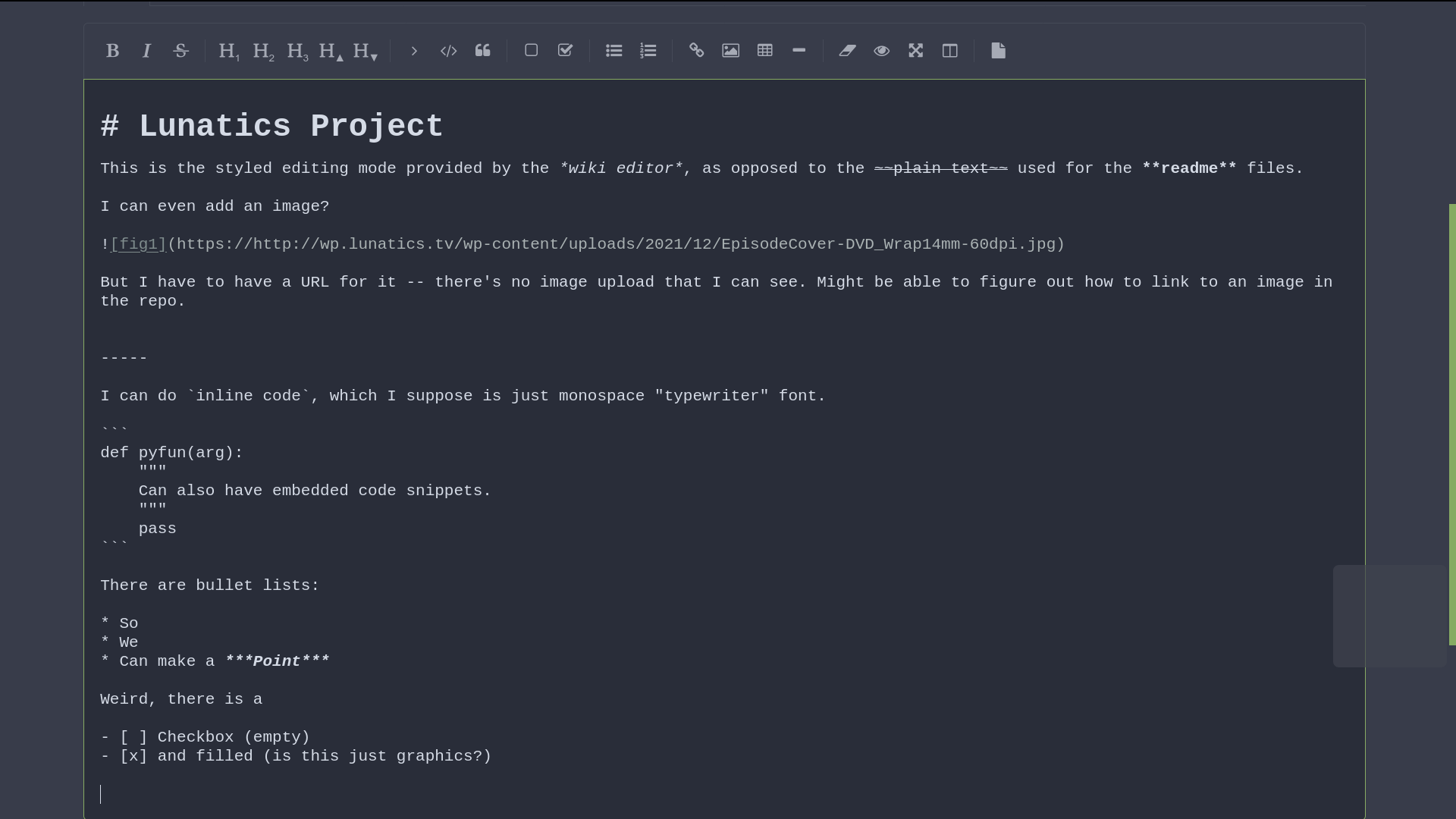Toggle bold formatting in toolbar

click(x=112, y=51)
